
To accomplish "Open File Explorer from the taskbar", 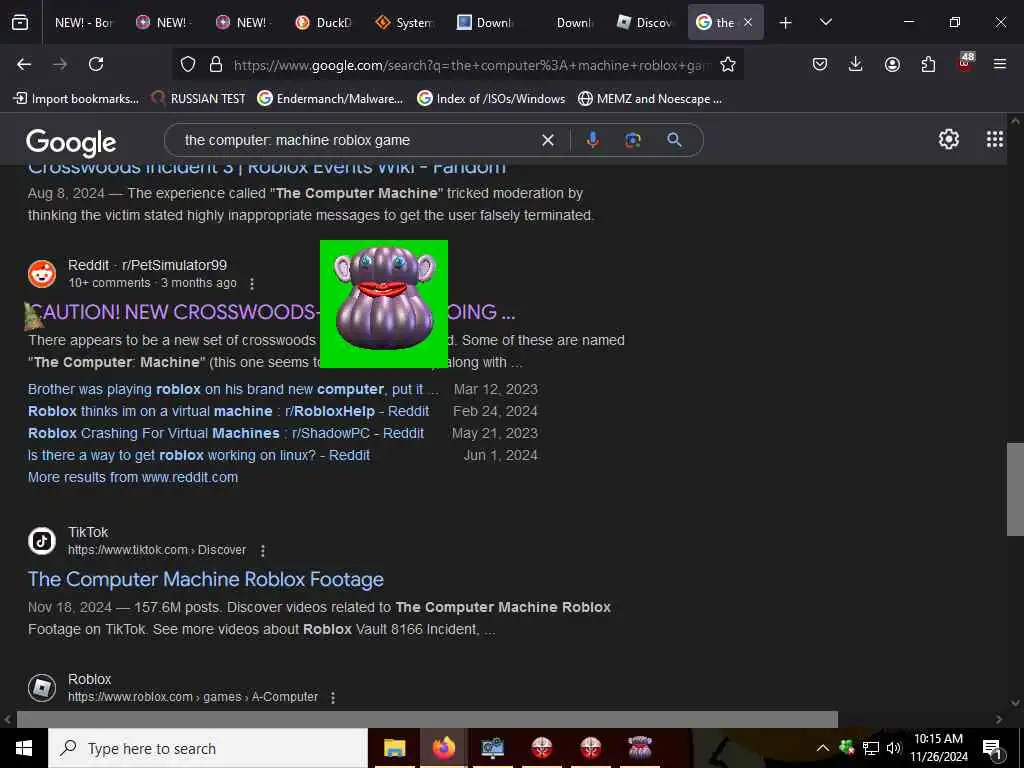I will [394, 748].
